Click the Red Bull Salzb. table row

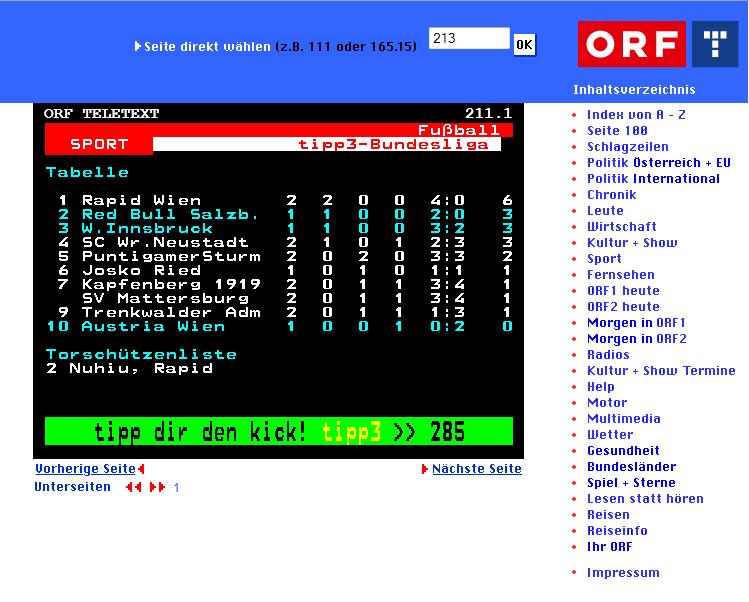279,214
